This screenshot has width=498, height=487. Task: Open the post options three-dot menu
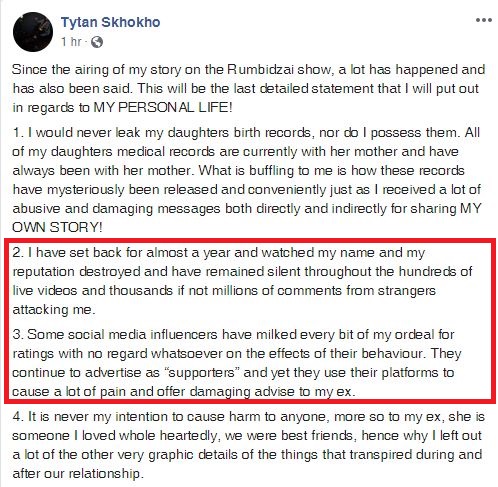coord(484,20)
